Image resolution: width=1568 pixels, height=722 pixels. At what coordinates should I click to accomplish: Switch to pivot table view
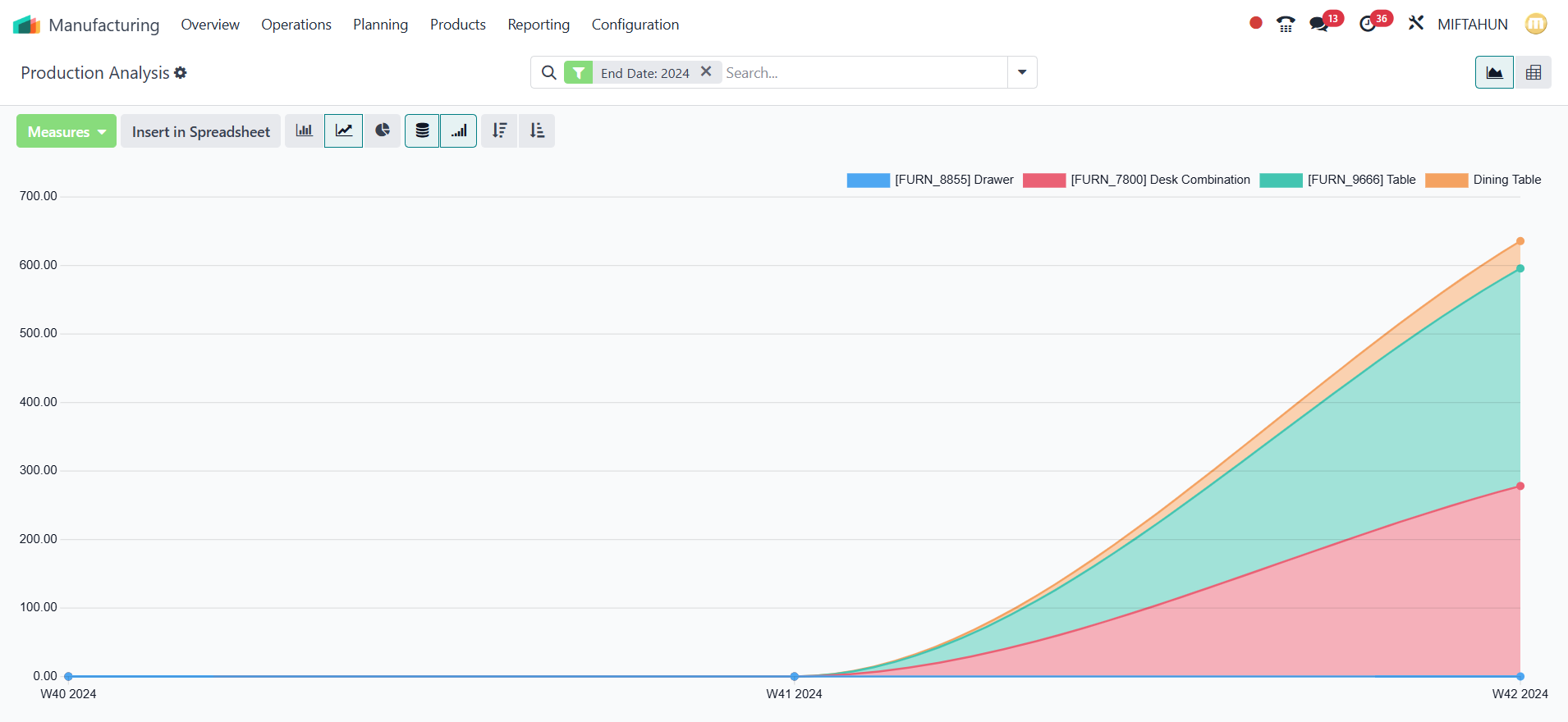tap(1533, 72)
